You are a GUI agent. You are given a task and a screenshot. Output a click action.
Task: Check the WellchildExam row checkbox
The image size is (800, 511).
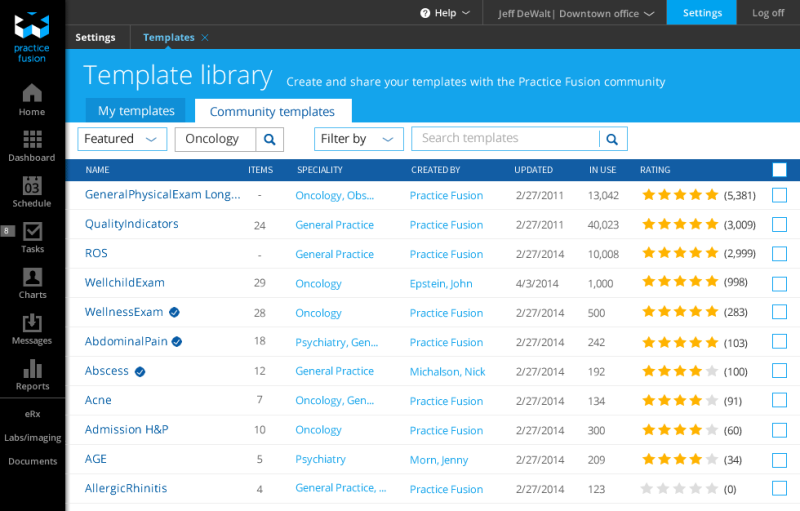coord(780,284)
